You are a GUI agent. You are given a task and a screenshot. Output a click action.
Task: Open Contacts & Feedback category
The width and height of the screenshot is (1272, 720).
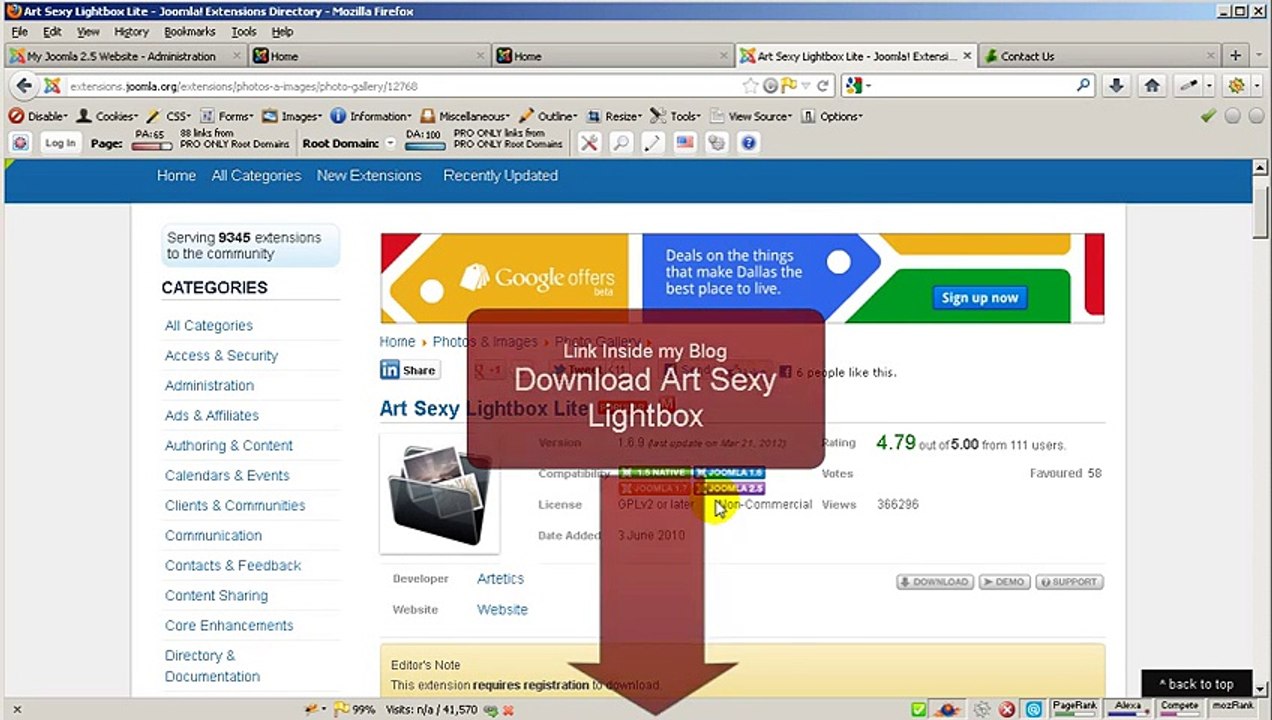(233, 565)
